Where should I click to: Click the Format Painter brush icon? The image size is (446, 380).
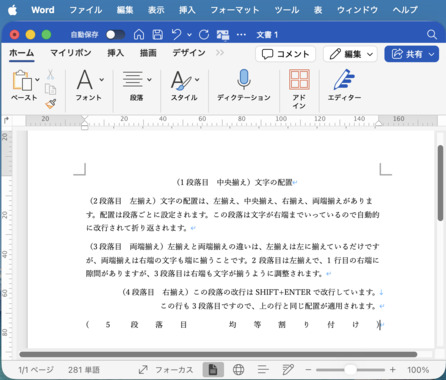tap(51, 104)
